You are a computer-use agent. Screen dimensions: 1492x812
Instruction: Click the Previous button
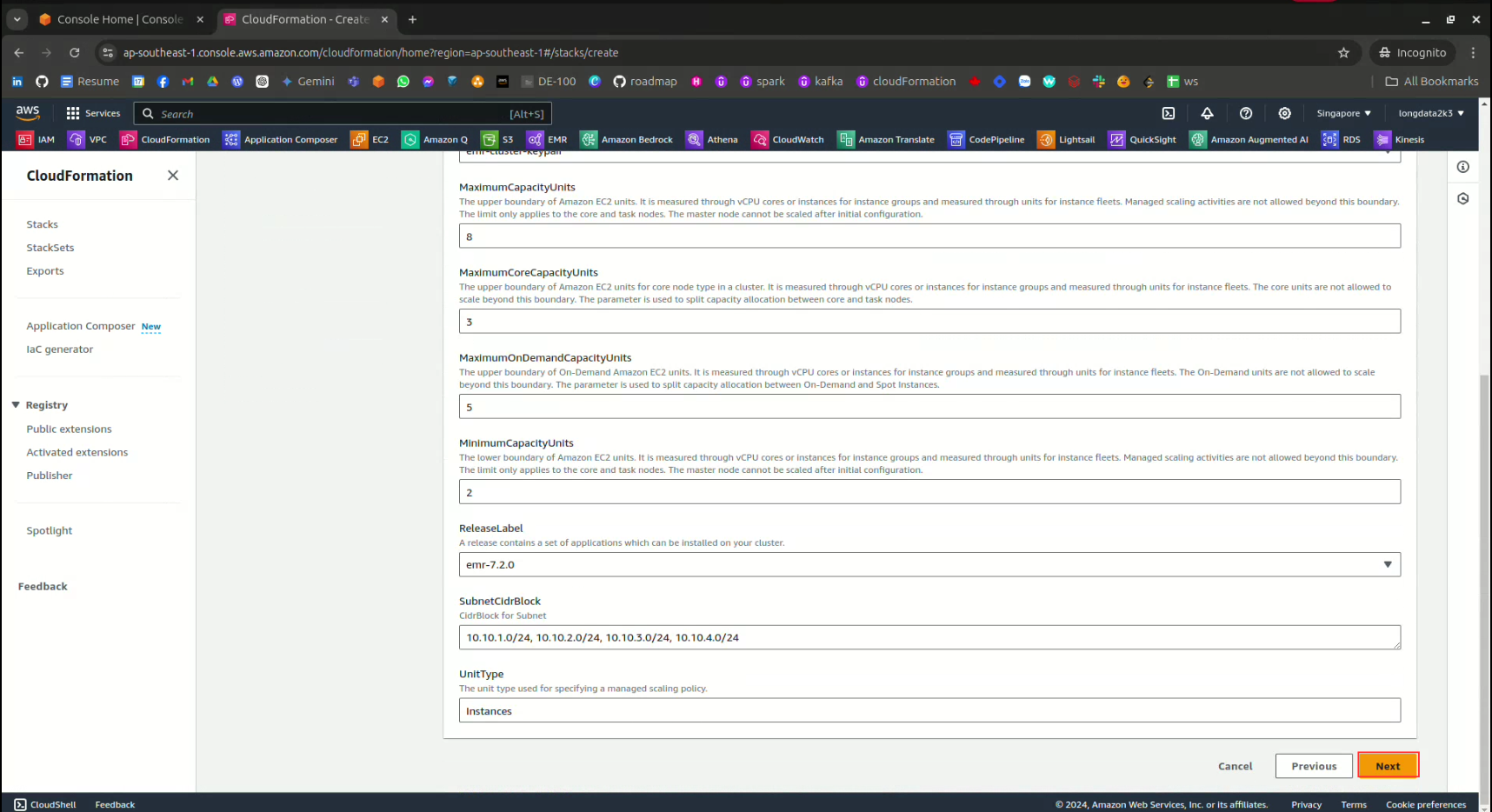pyautogui.click(x=1313, y=766)
